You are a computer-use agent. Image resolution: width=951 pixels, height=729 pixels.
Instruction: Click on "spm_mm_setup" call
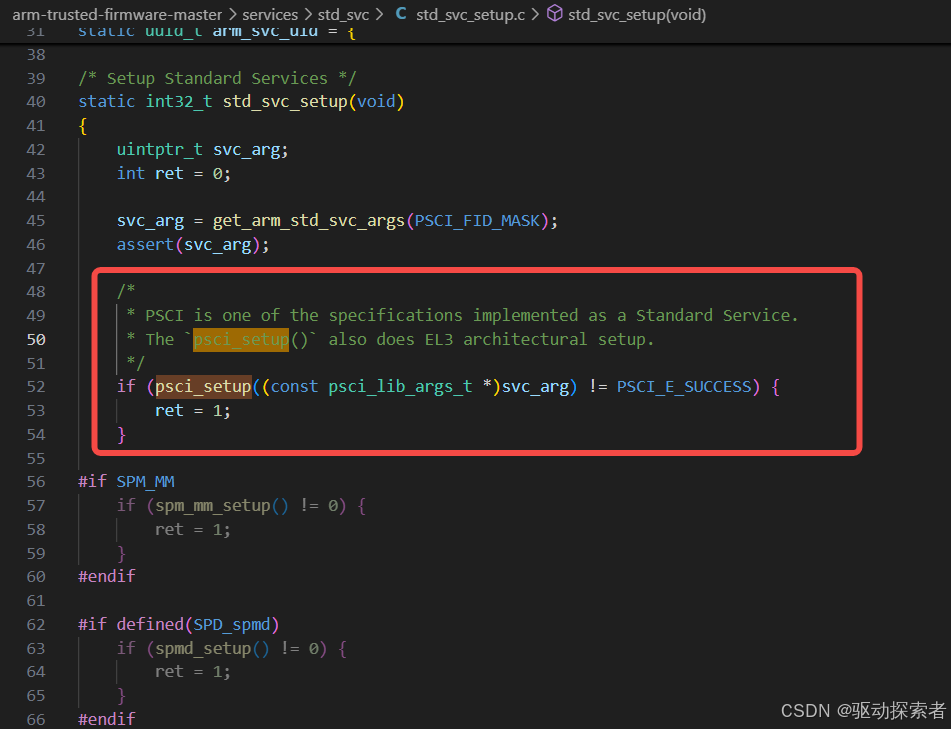click(212, 506)
